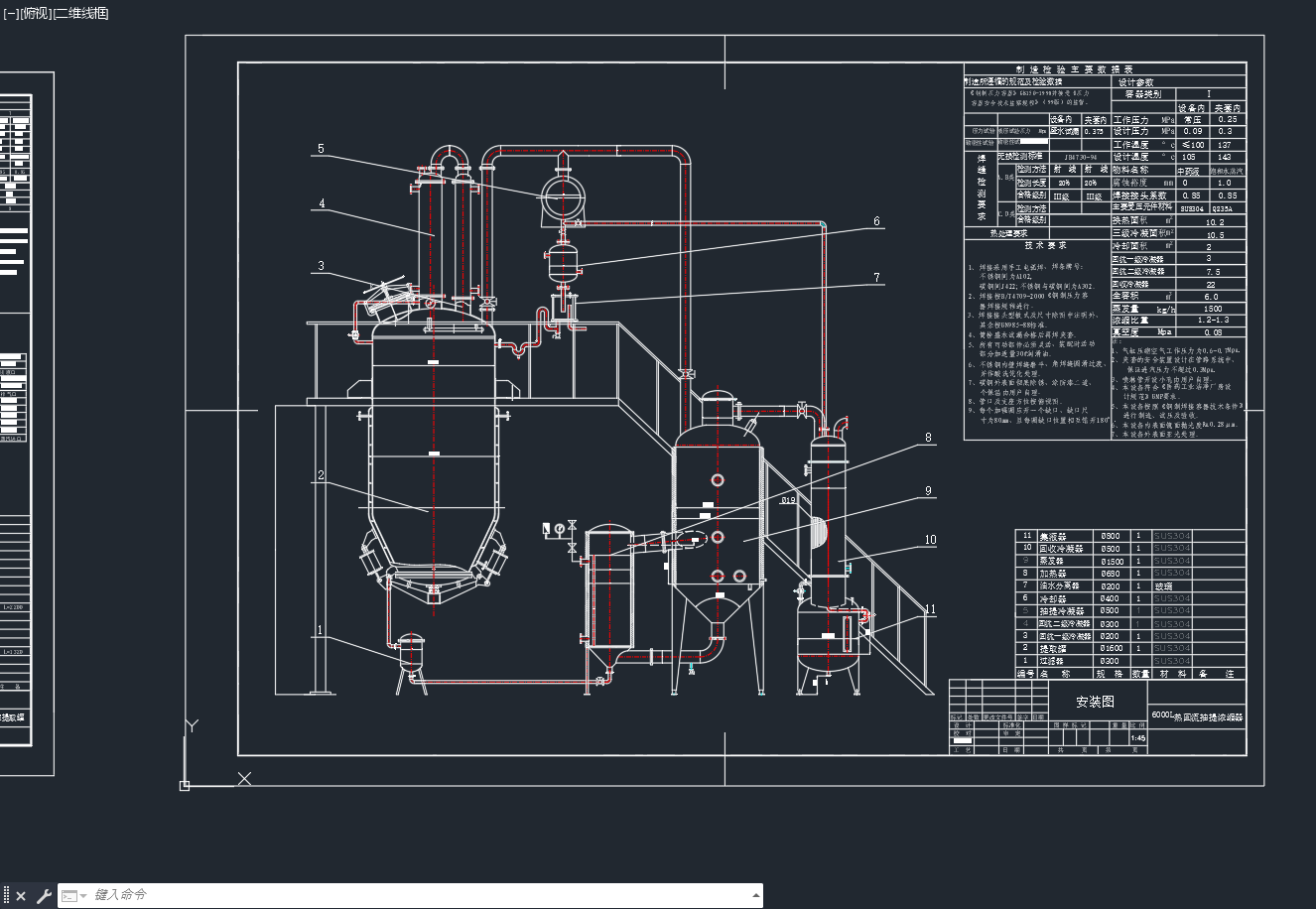Select the 热处理要求 cell
1316x909 pixels.
[1007, 233]
